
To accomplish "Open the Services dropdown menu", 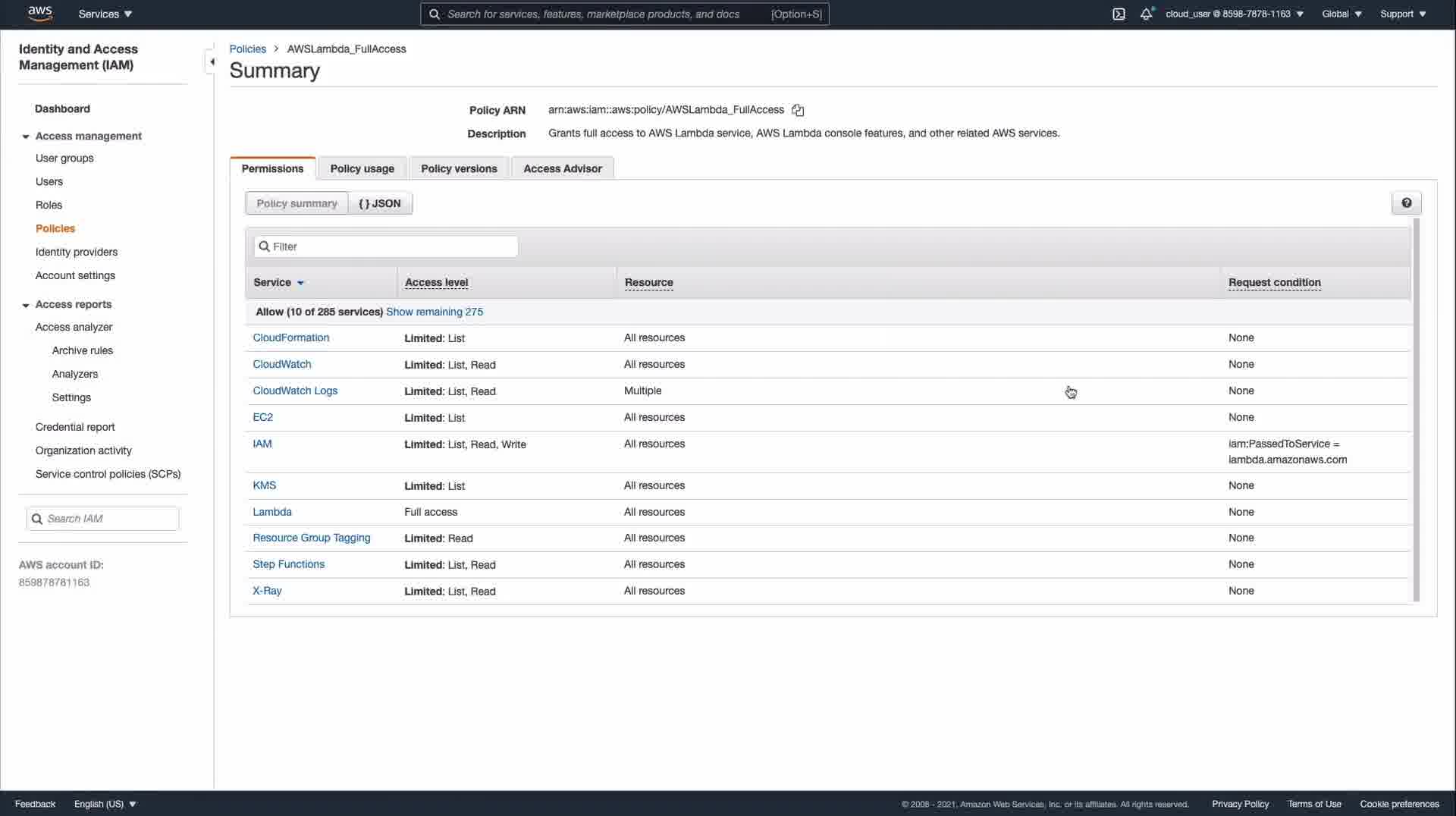I will [105, 14].
